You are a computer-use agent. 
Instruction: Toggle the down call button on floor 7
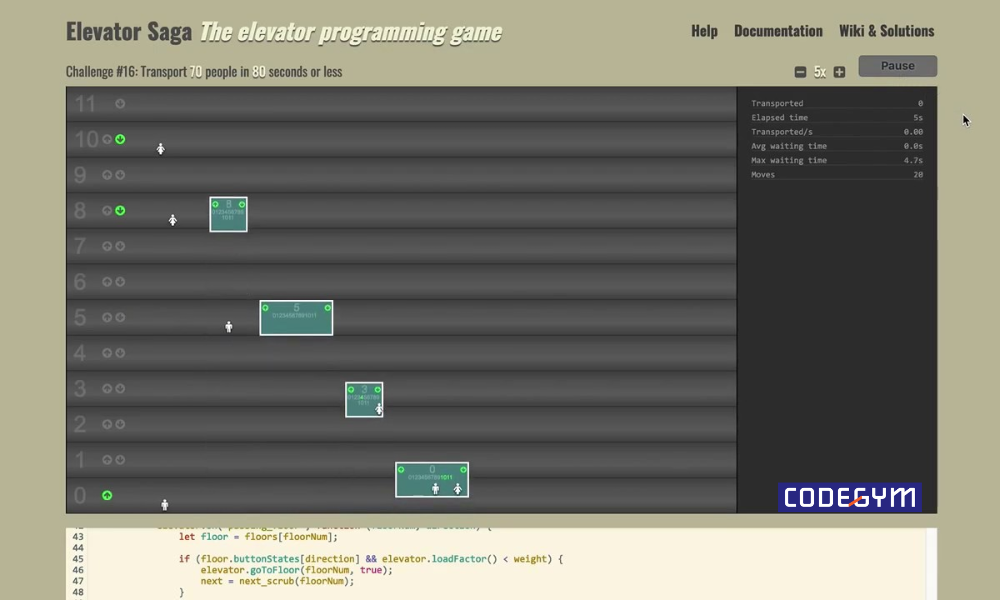[x=120, y=246]
